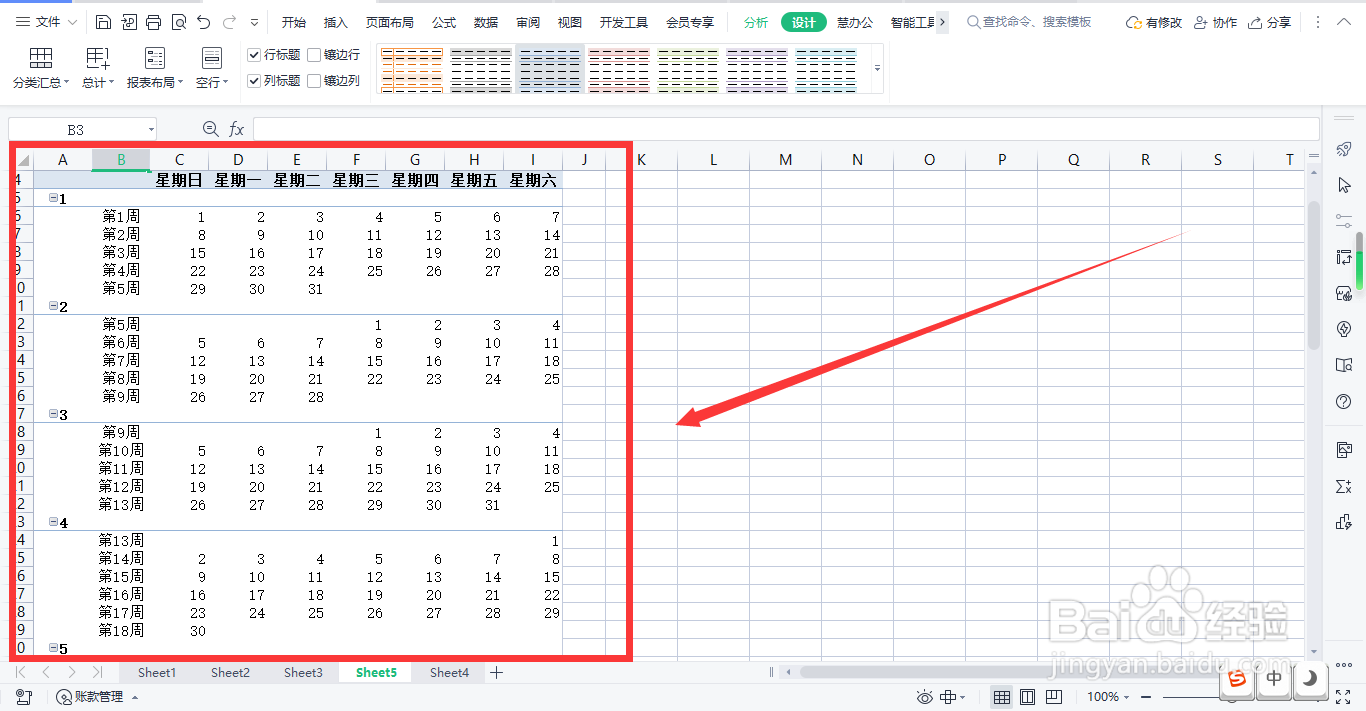Switch to Sheet1 tab

point(157,673)
